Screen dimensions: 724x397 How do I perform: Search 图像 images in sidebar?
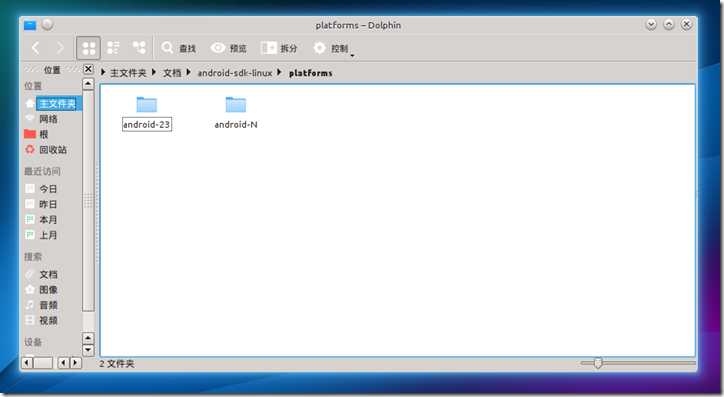[48, 289]
